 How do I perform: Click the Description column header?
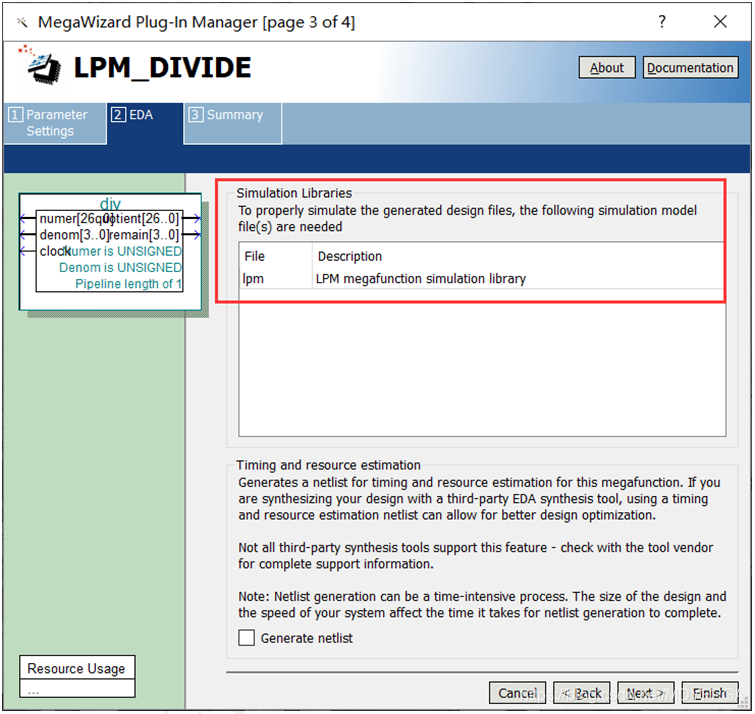pos(519,256)
